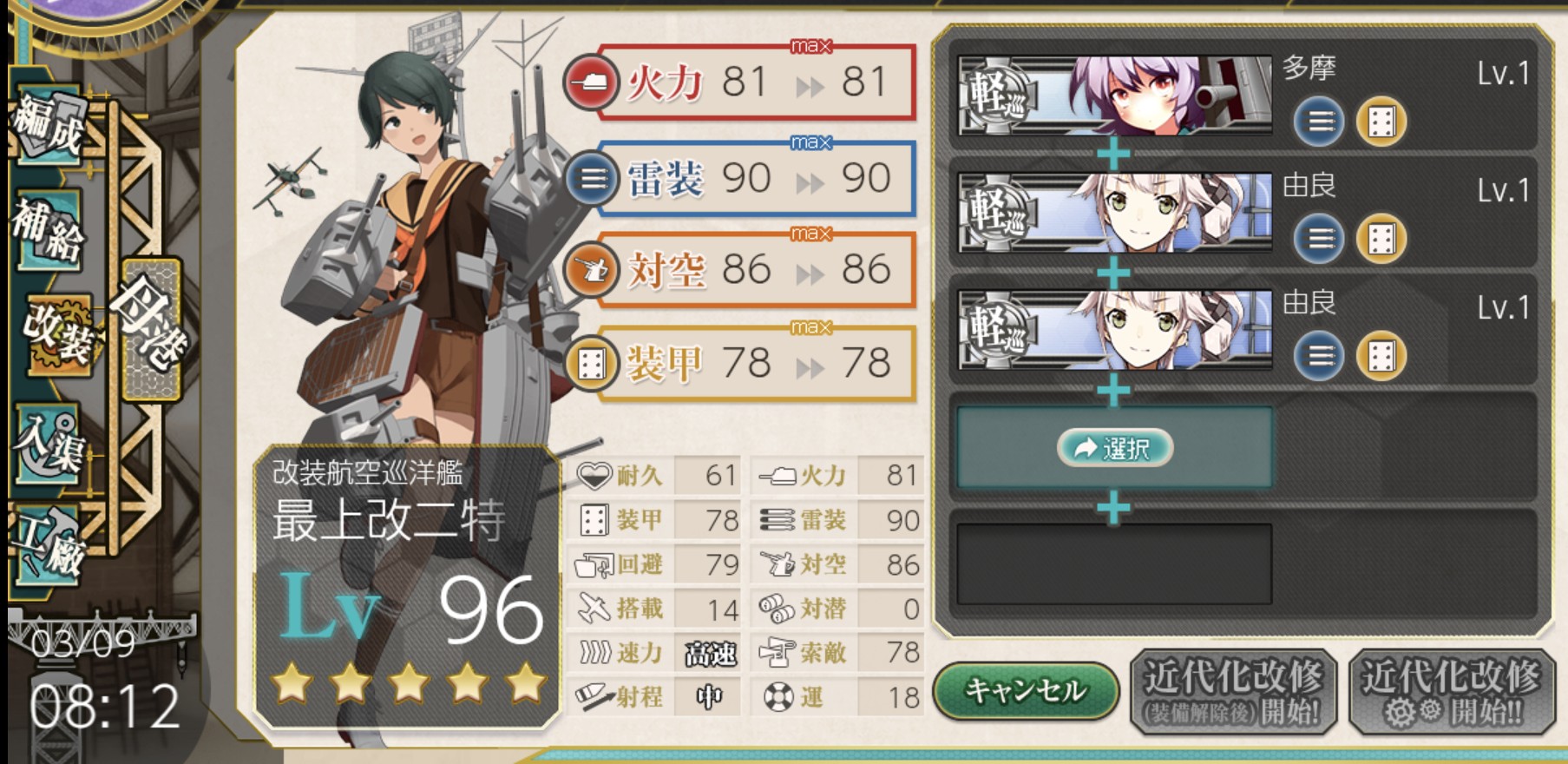Click the red 火力 firepower stat icon

(x=590, y=84)
